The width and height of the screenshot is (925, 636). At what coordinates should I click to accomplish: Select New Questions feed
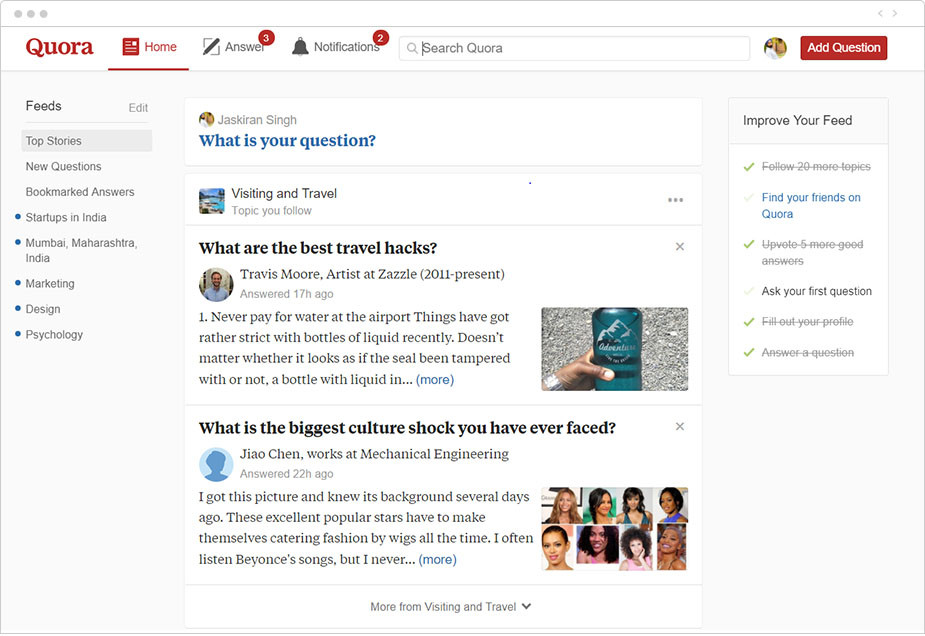click(x=64, y=167)
